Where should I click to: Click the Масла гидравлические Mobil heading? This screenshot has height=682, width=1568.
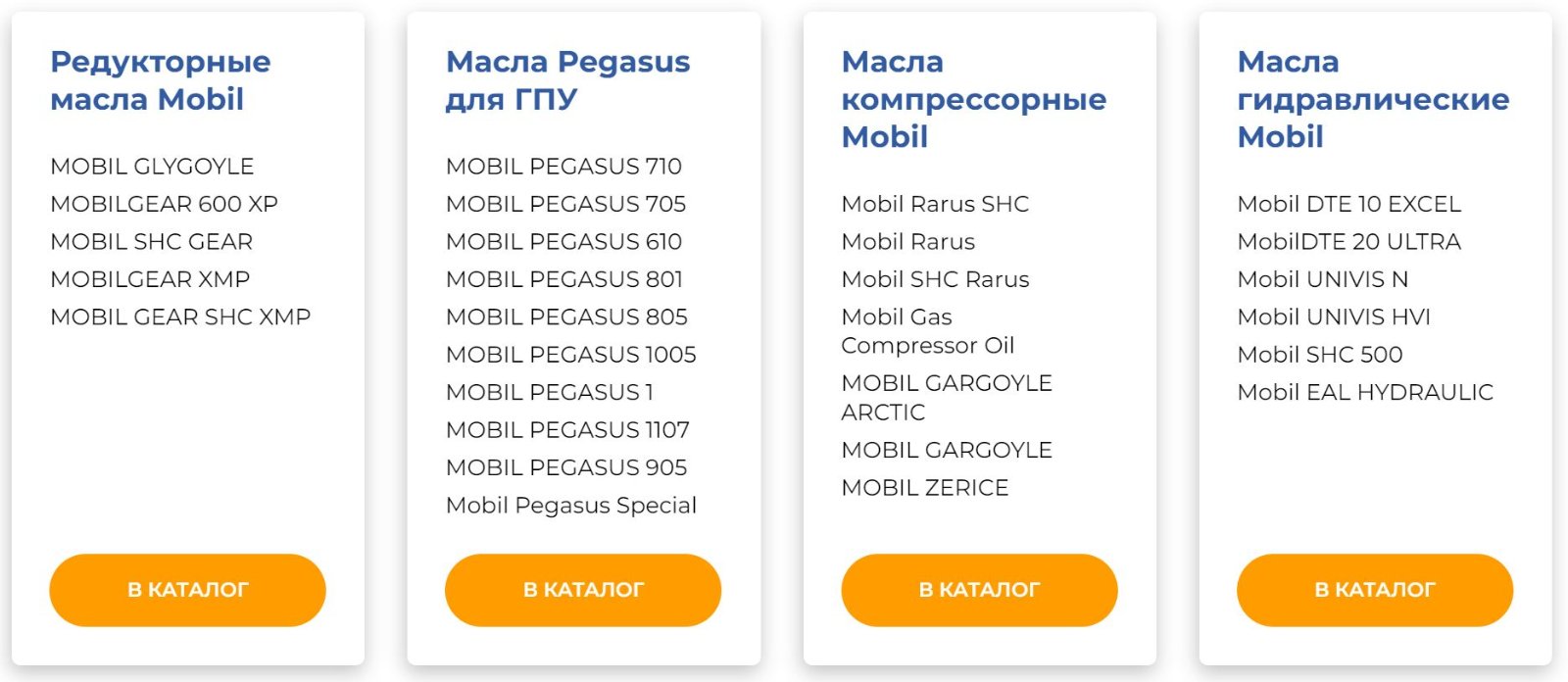1373,99
